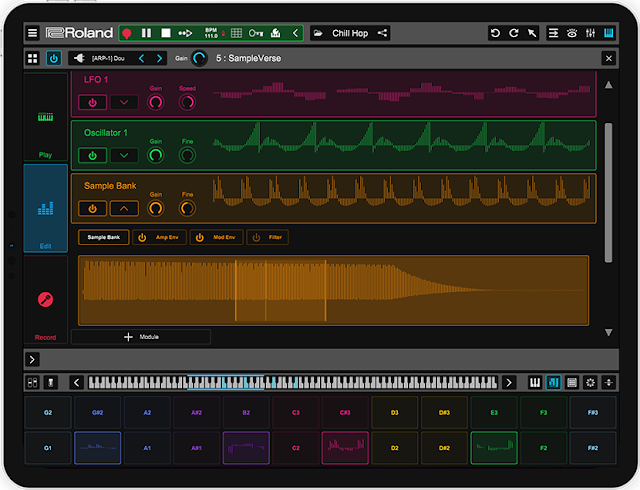Shift keyboard range right
This screenshot has height=490, width=640.
pos(509,383)
